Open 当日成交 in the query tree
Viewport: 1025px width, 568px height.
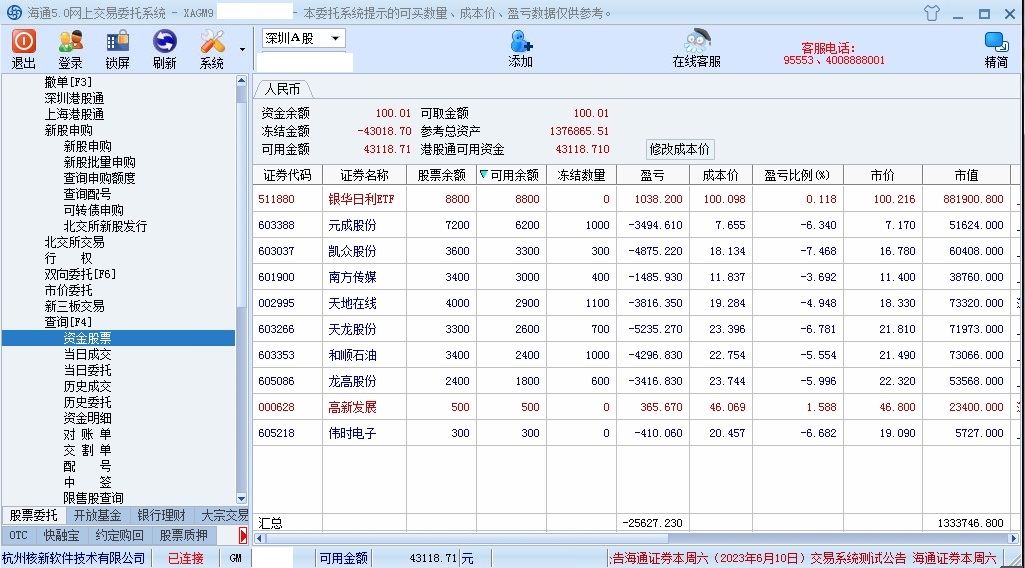88,354
